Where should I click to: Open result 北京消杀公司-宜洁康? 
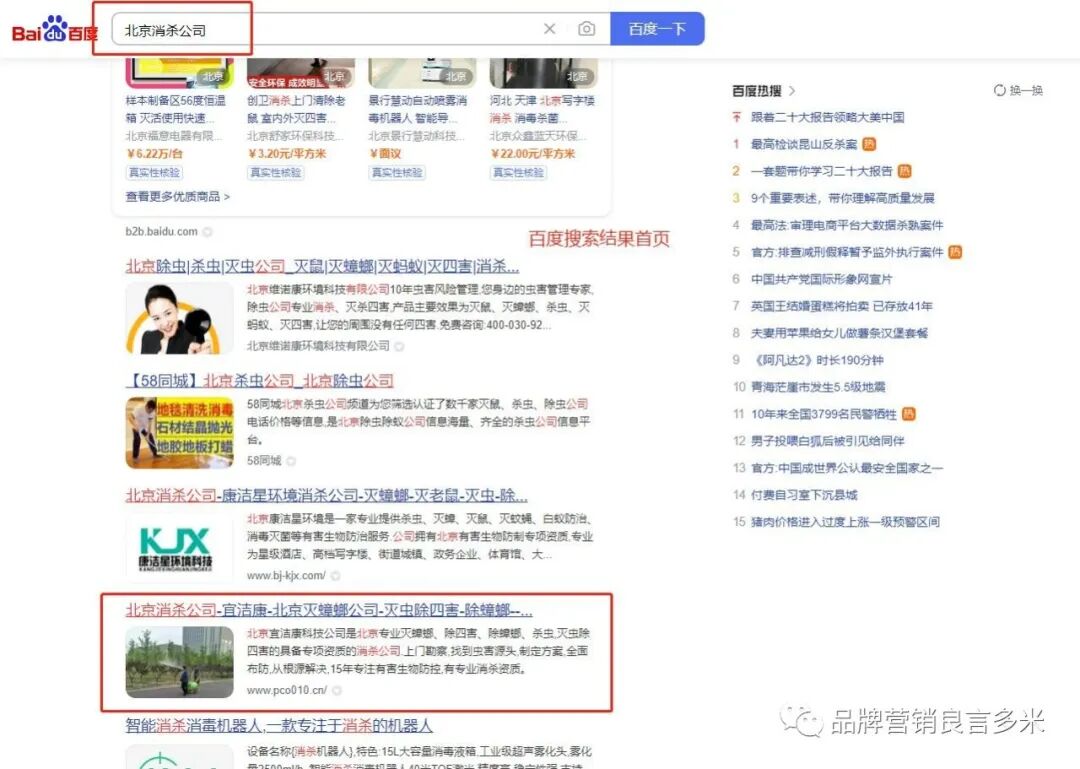(x=329, y=609)
